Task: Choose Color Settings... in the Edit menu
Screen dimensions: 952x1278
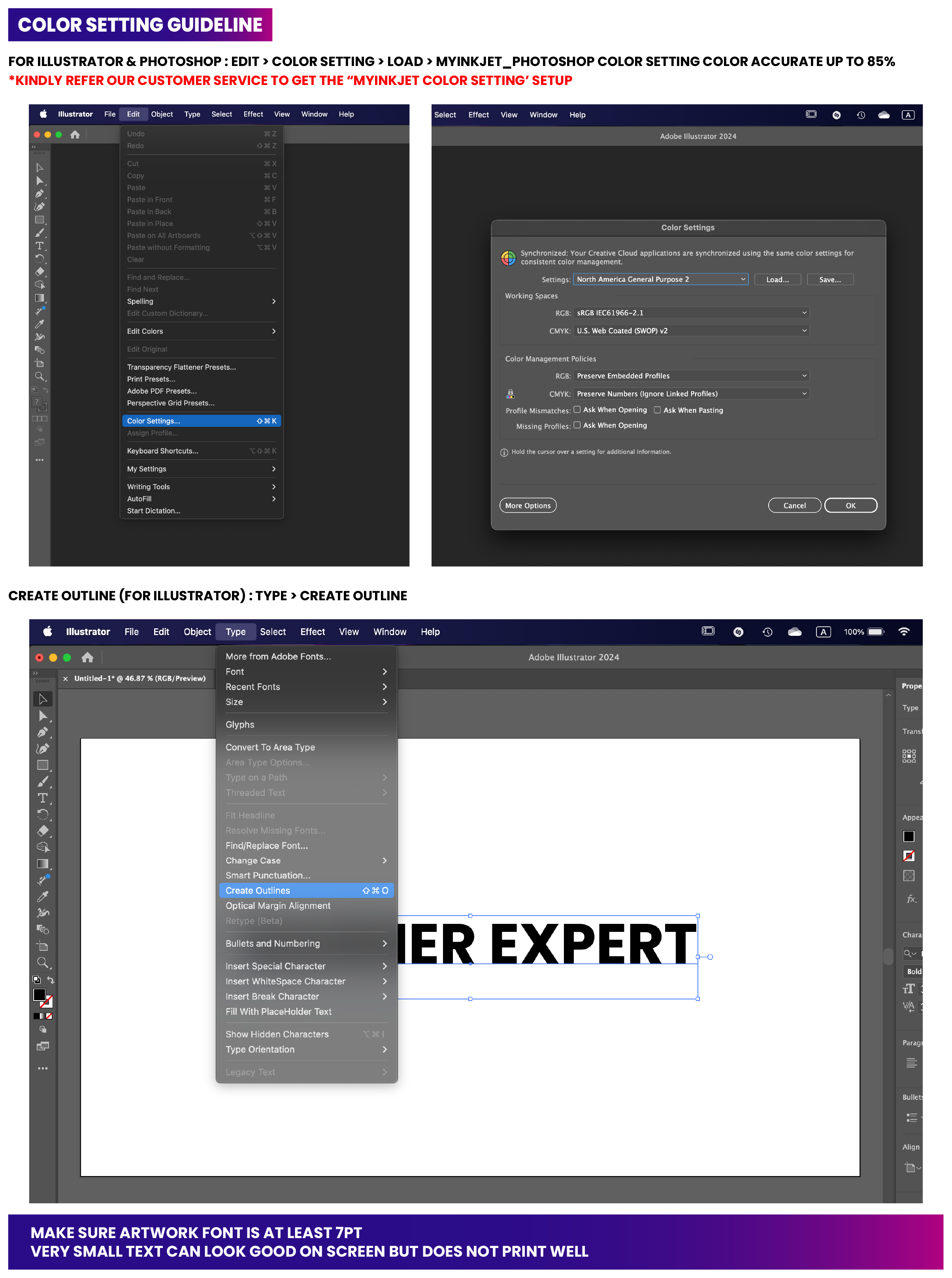Action: [201, 421]
